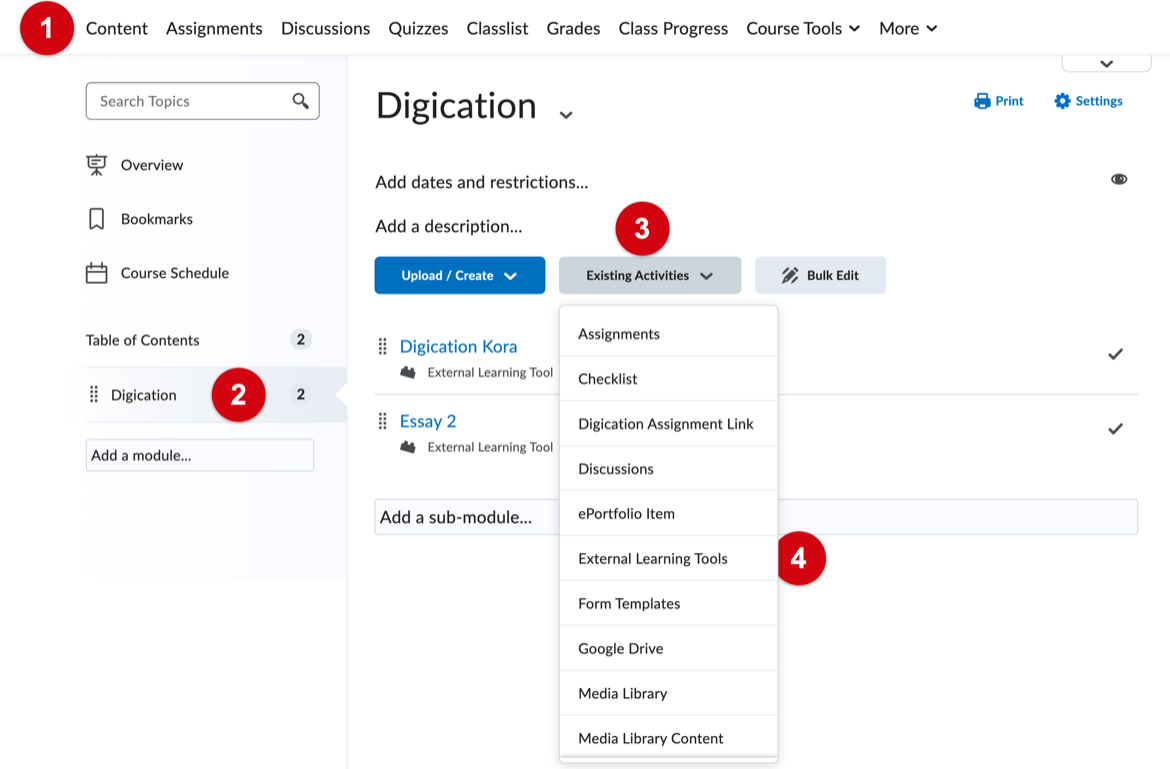Choose Digication Assignment Link menu item
Viewport: 1170px width, 769px height.
669,424
